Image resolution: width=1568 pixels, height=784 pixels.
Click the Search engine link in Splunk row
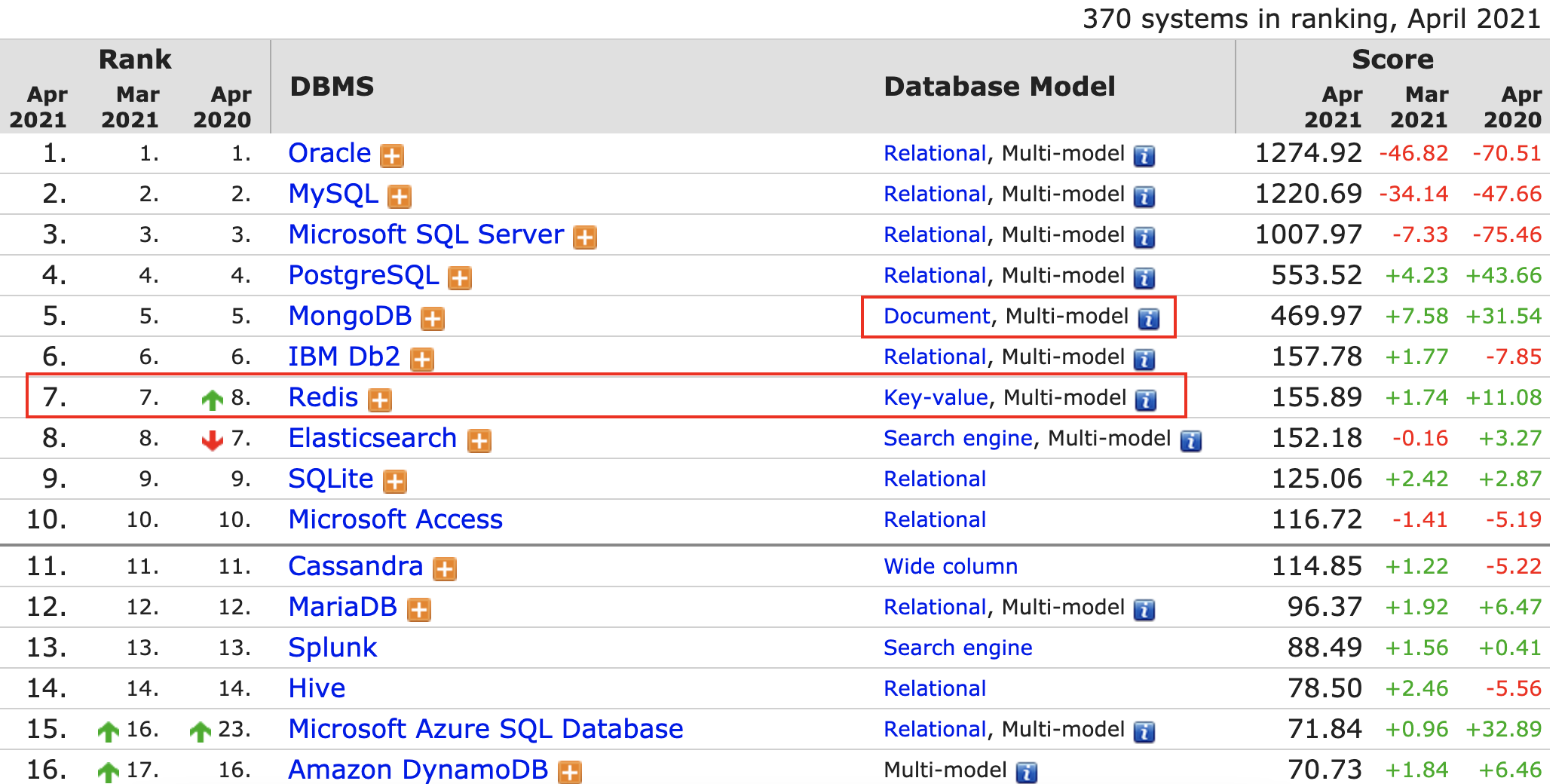click(958, 648)
